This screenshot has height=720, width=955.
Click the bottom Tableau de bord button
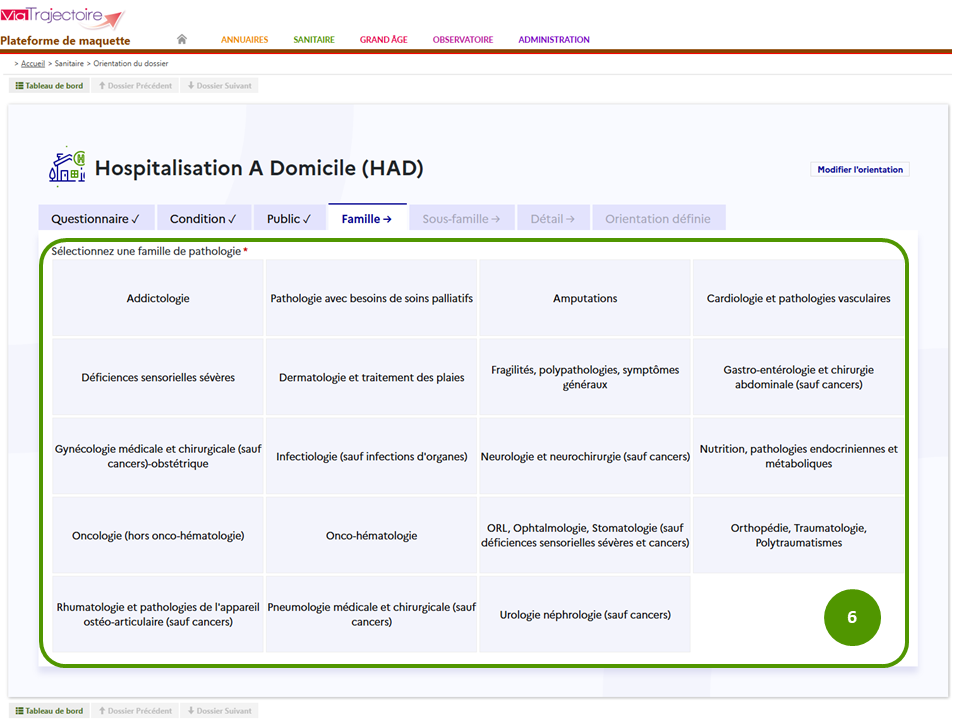click(49, 711)
